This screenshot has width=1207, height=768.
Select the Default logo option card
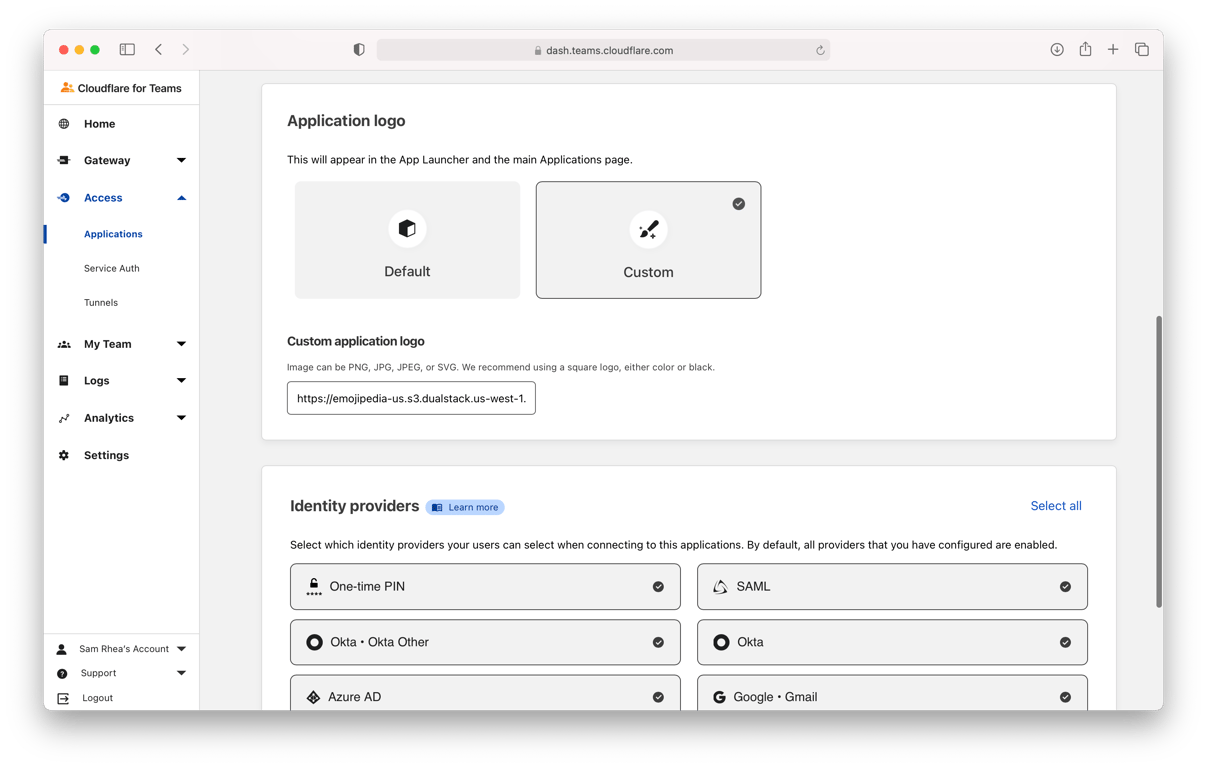tap(407, 240)
